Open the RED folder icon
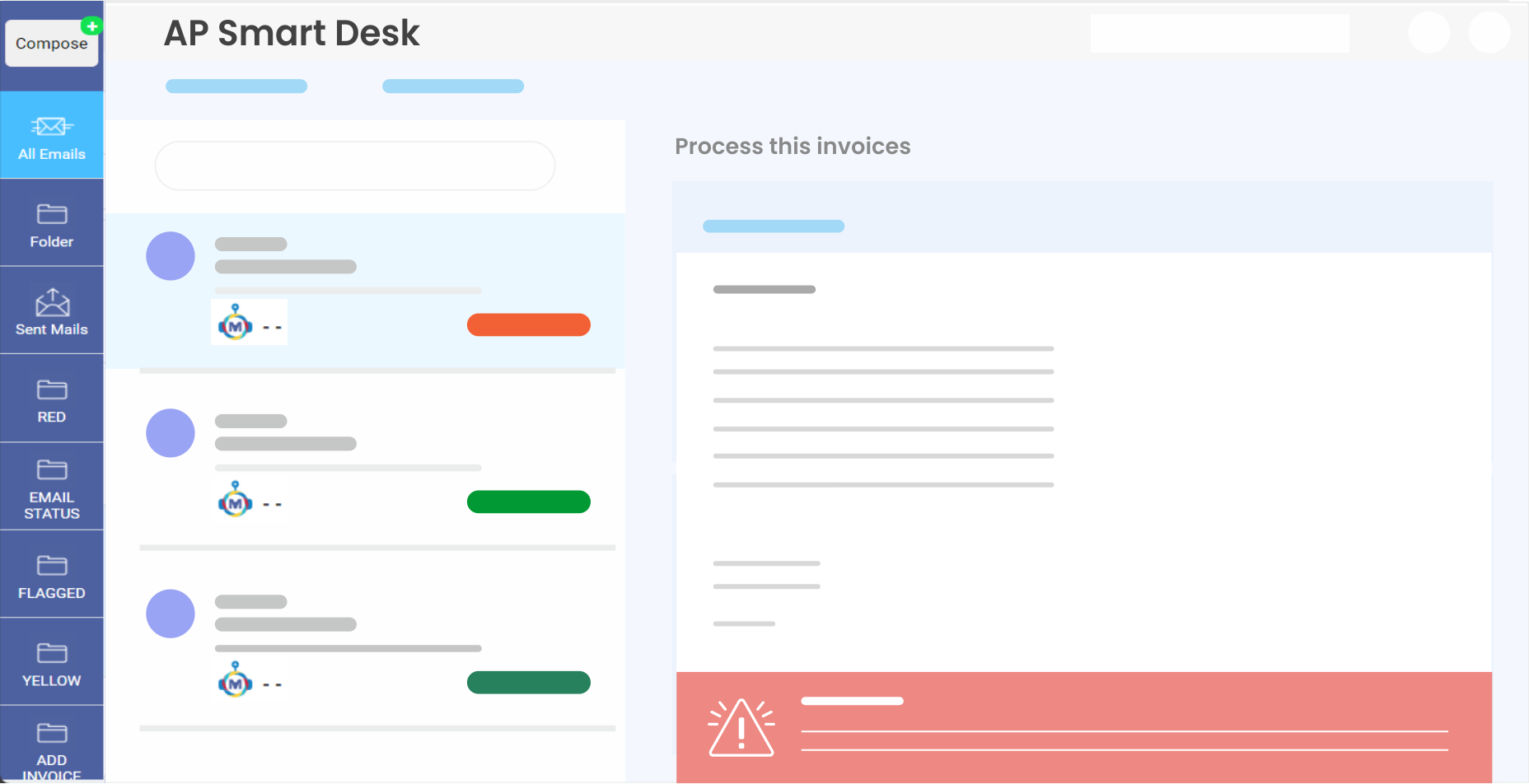 (52, 390)
